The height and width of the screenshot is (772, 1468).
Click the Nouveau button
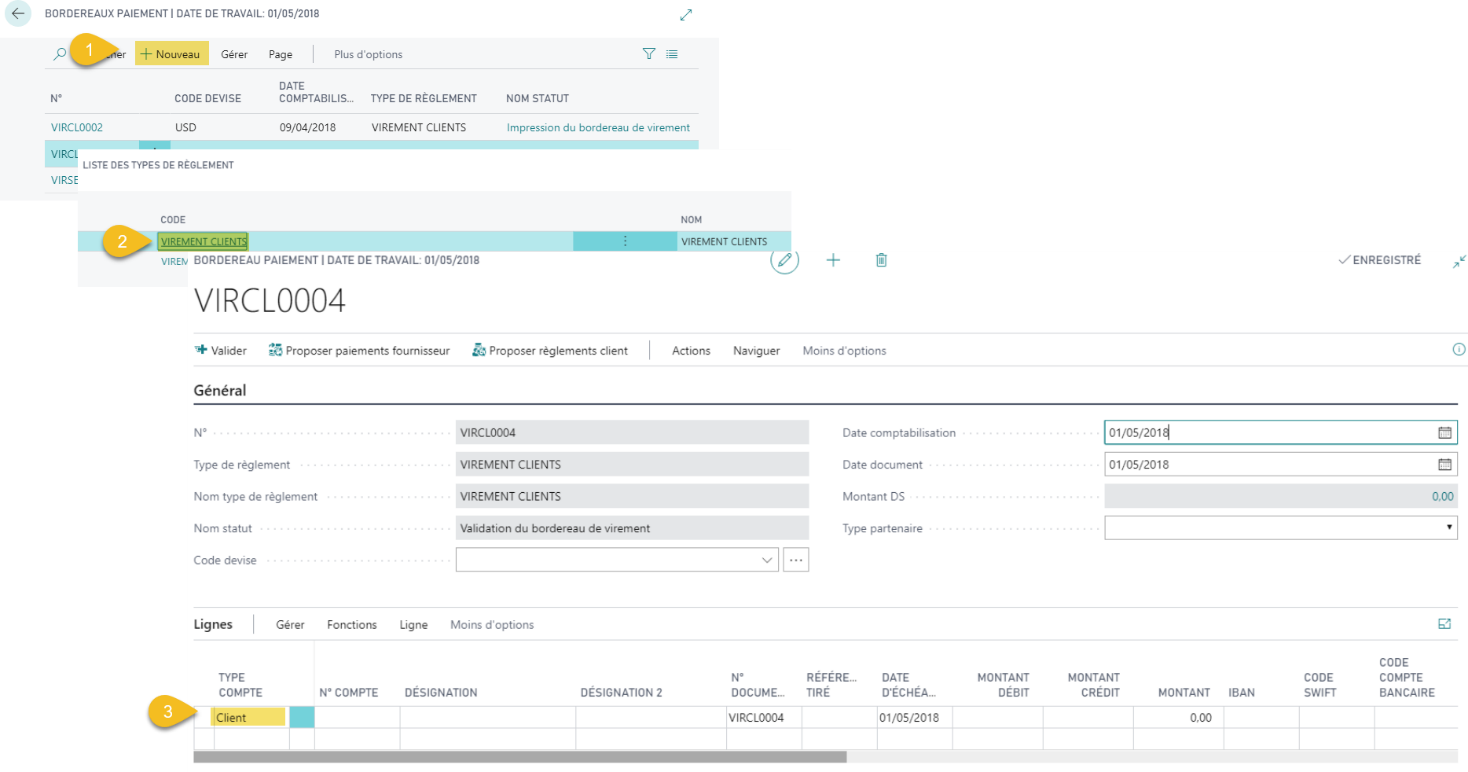tap(172, 54)
